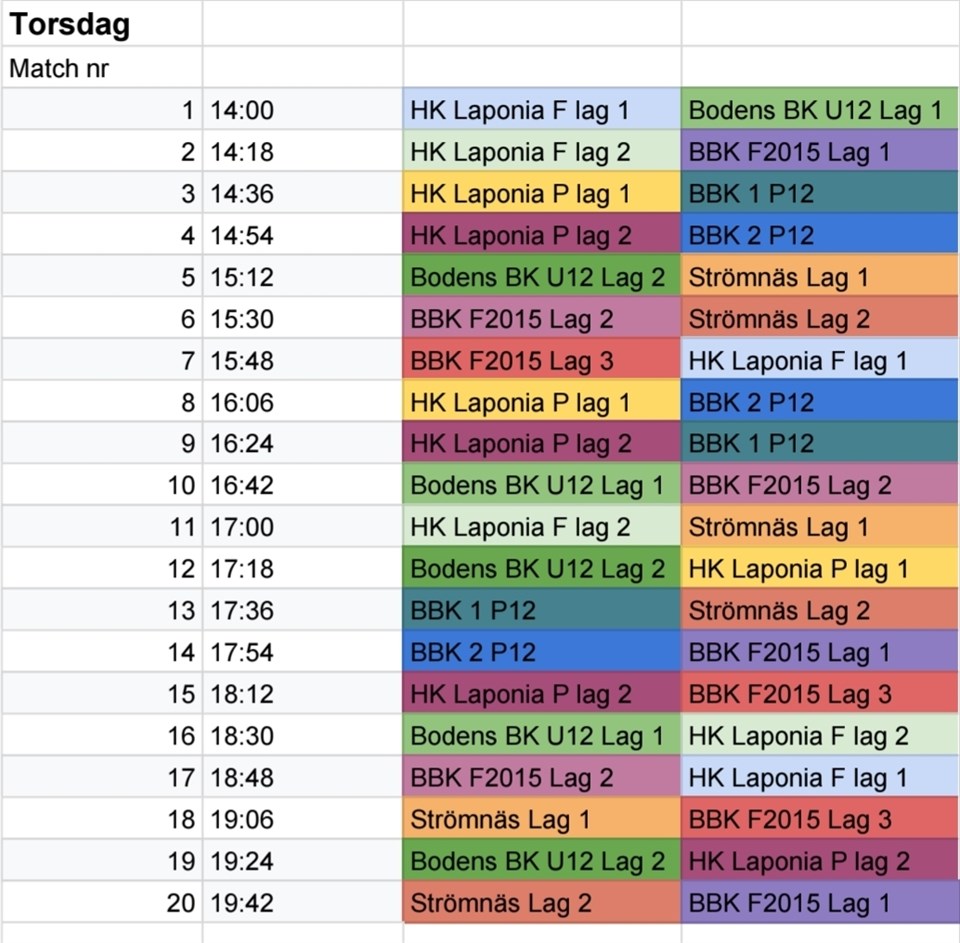Select Strömnäs Lag 1 at 15:12
The image size is (960, 943).
(x=820, y=276)
